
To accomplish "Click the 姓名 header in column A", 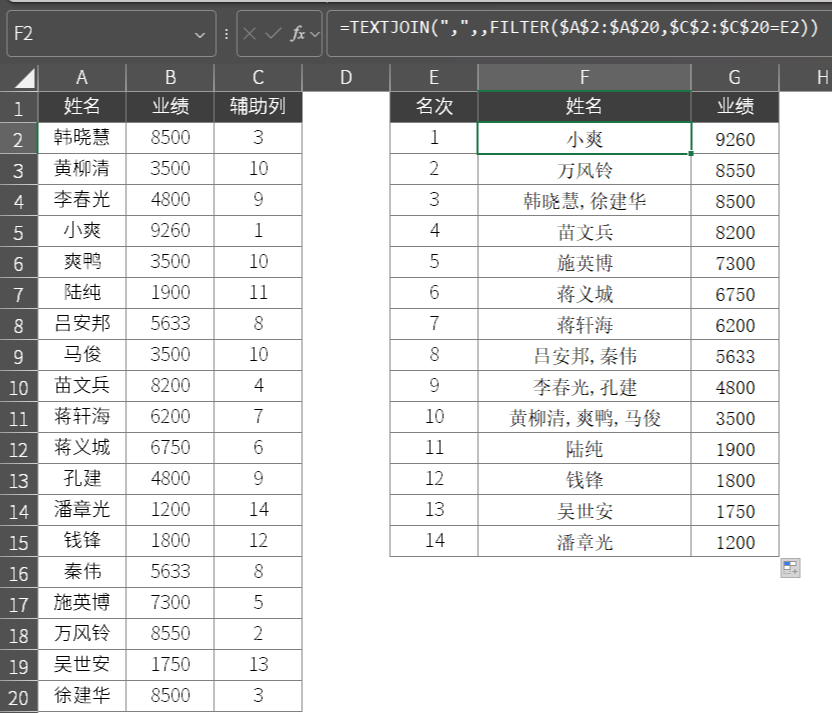I will tap(82, 107).
